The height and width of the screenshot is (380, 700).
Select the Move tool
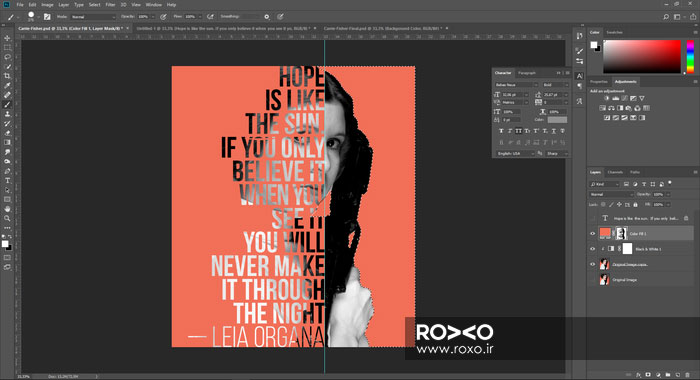click(7, 38)
